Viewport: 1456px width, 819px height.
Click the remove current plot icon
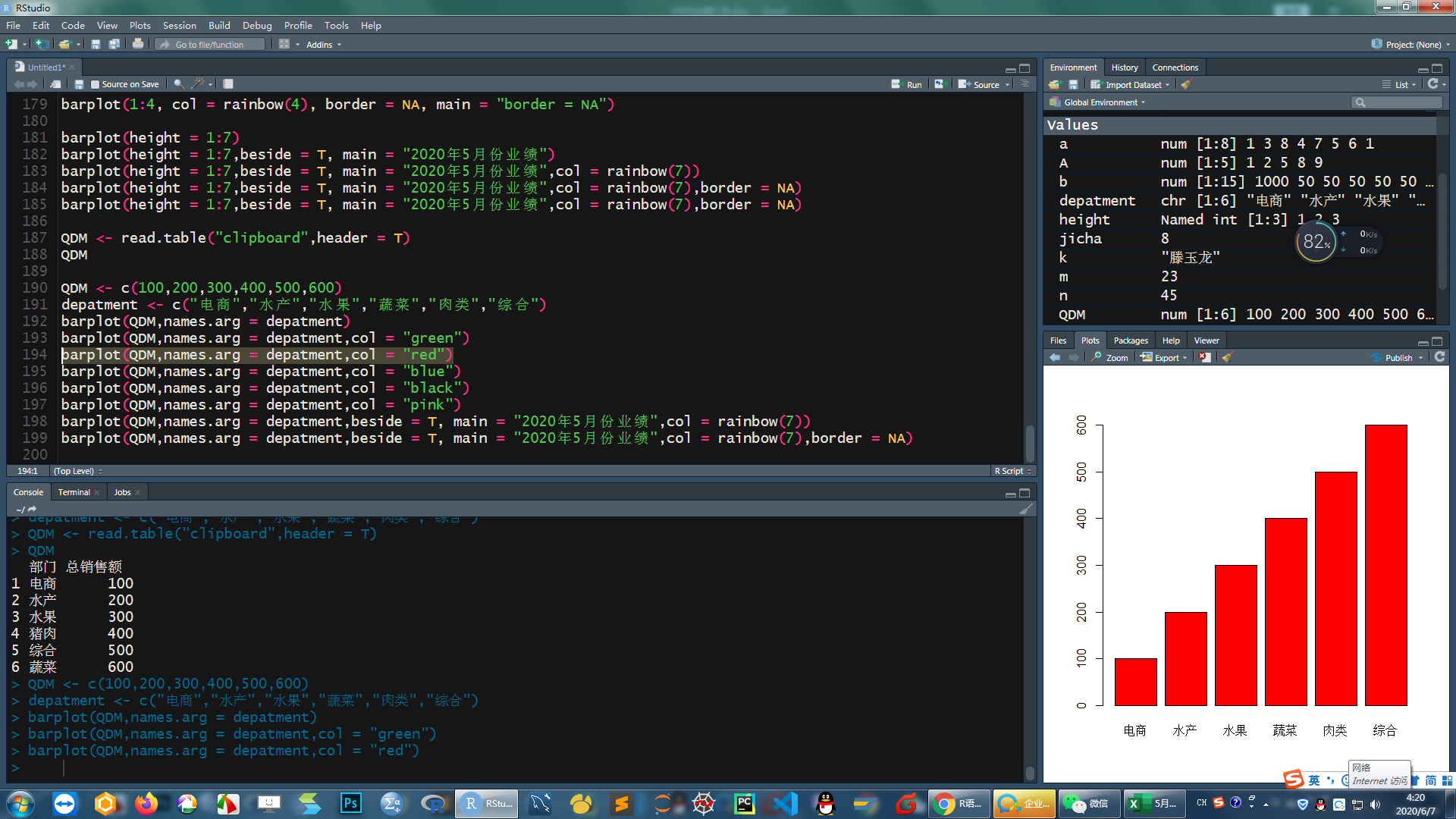1205,357
